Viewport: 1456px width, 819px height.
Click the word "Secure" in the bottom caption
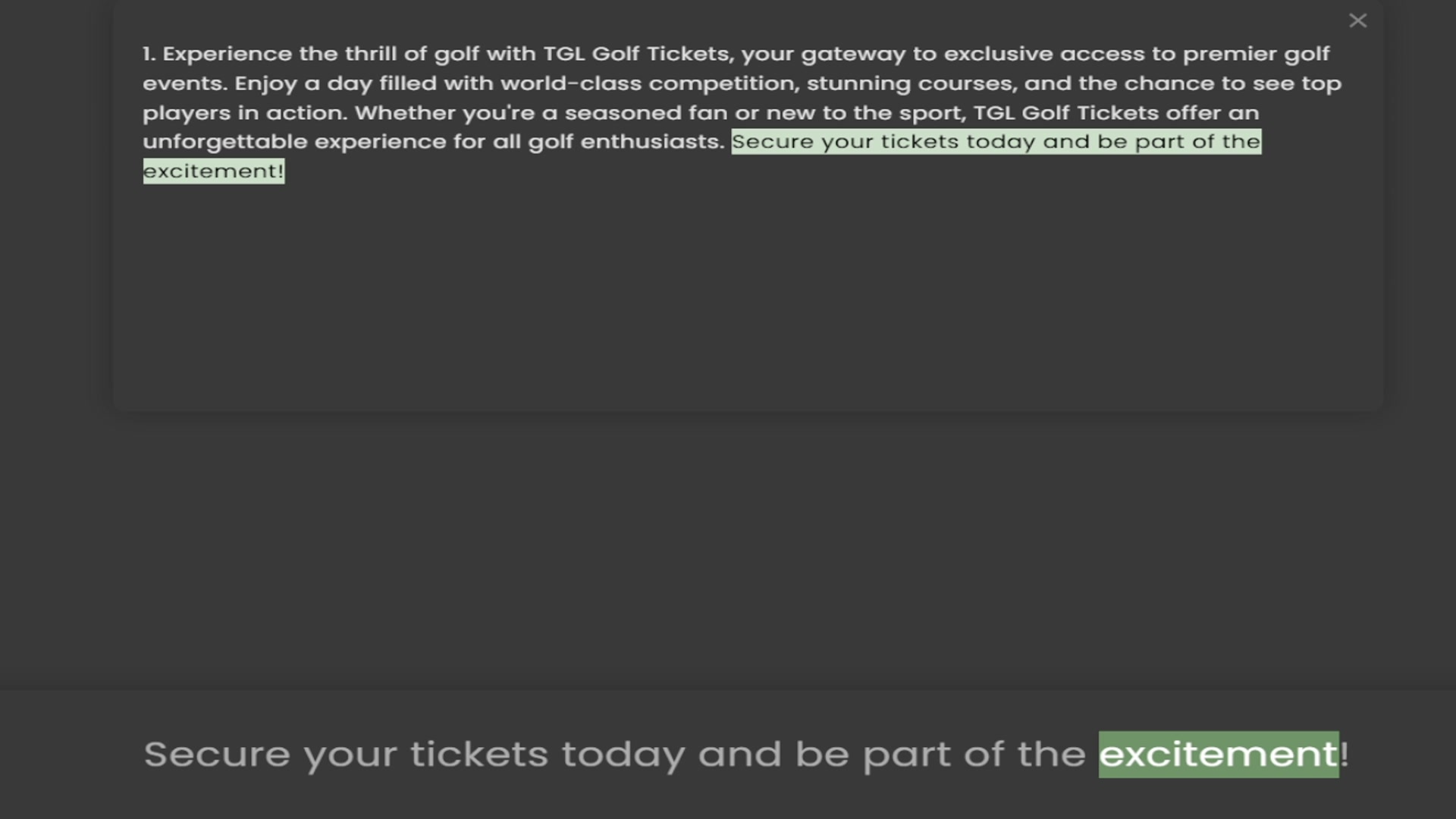(217, 754)
